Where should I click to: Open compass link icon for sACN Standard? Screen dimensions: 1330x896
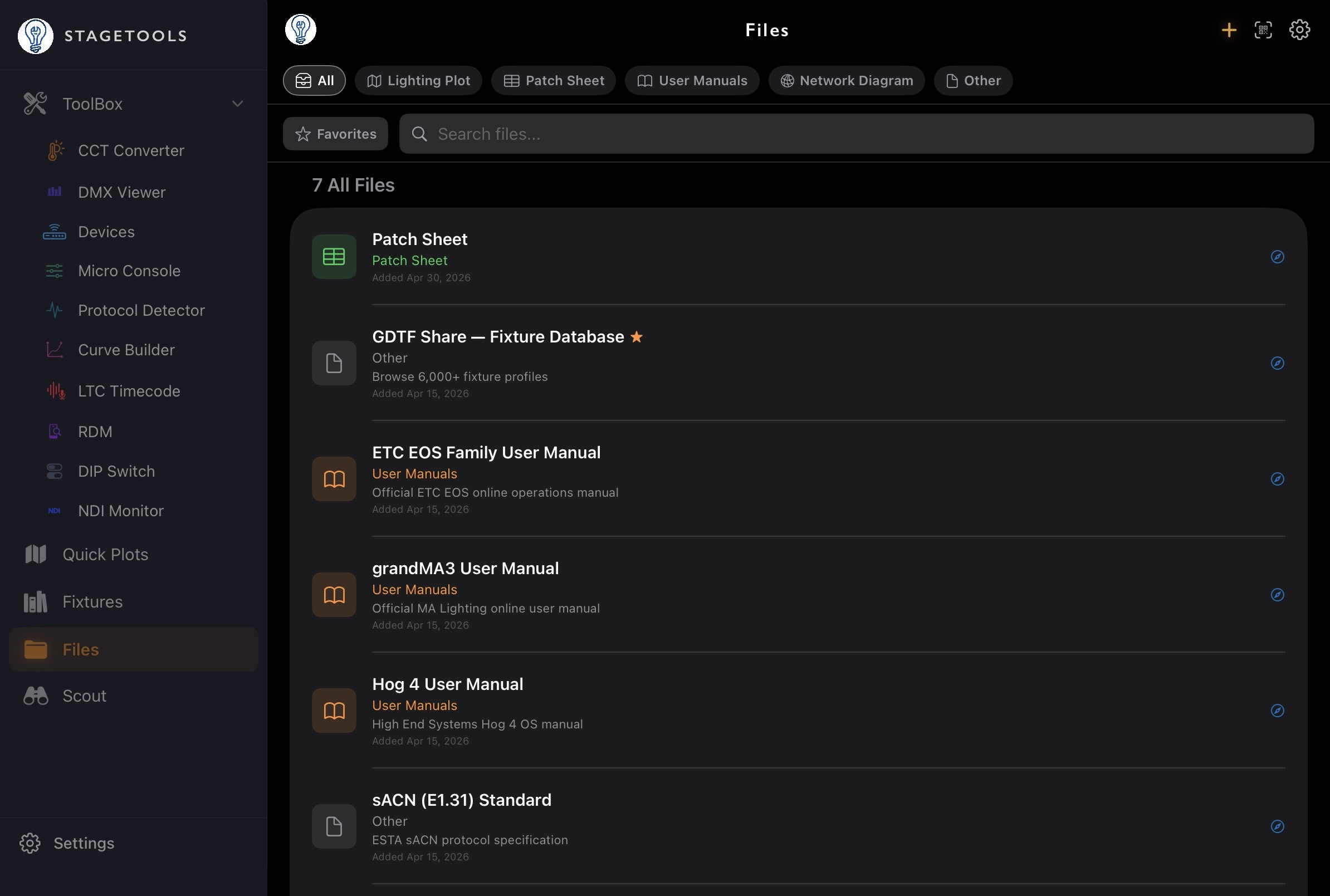click(x=1278, y=826)
